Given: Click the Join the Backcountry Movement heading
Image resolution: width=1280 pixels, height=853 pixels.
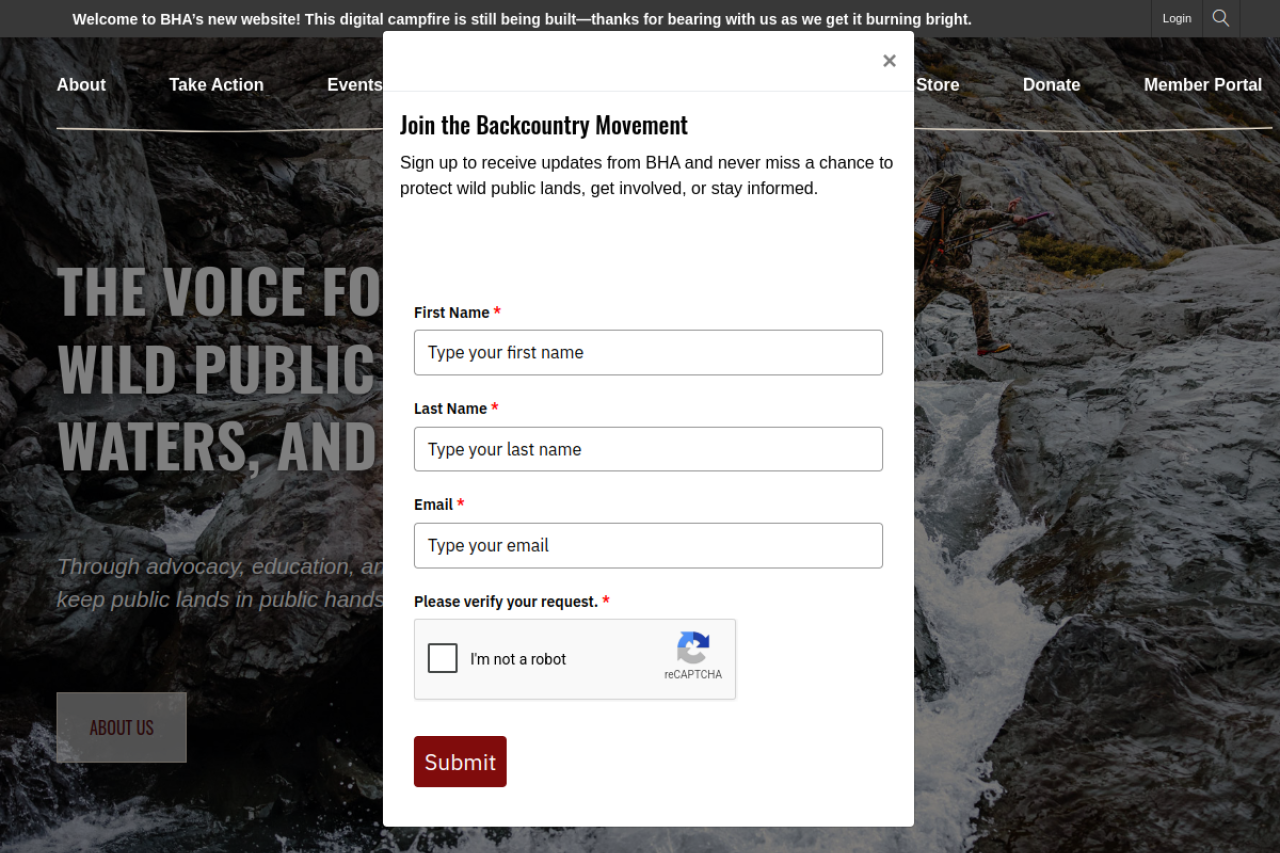Looking at the screenshot, I should (x=544, y=125).
